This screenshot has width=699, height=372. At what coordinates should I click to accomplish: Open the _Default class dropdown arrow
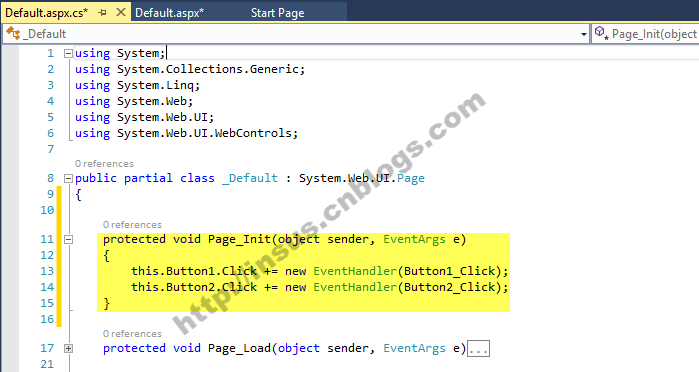(x=584, y=34)
